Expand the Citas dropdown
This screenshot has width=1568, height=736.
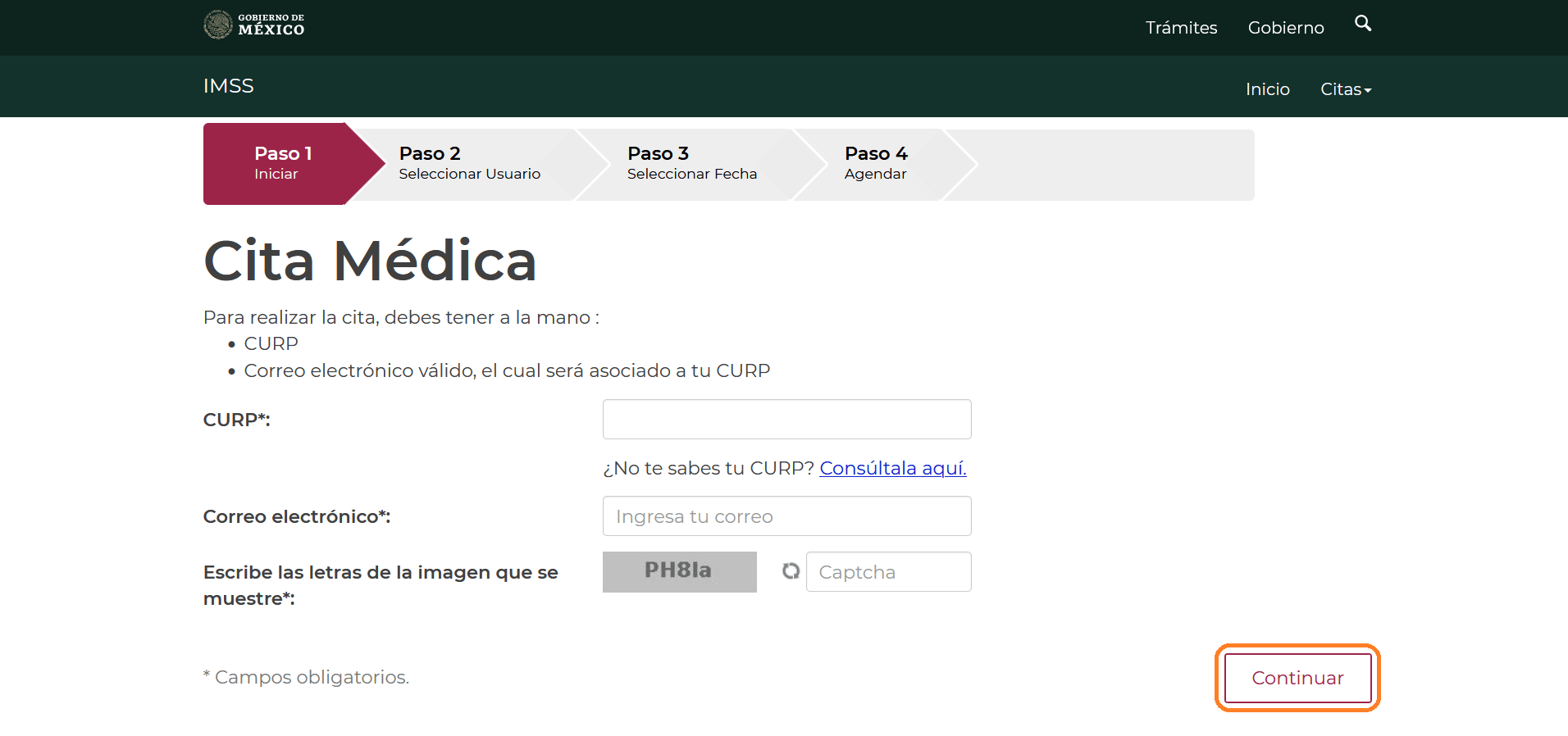[1346, 89]
